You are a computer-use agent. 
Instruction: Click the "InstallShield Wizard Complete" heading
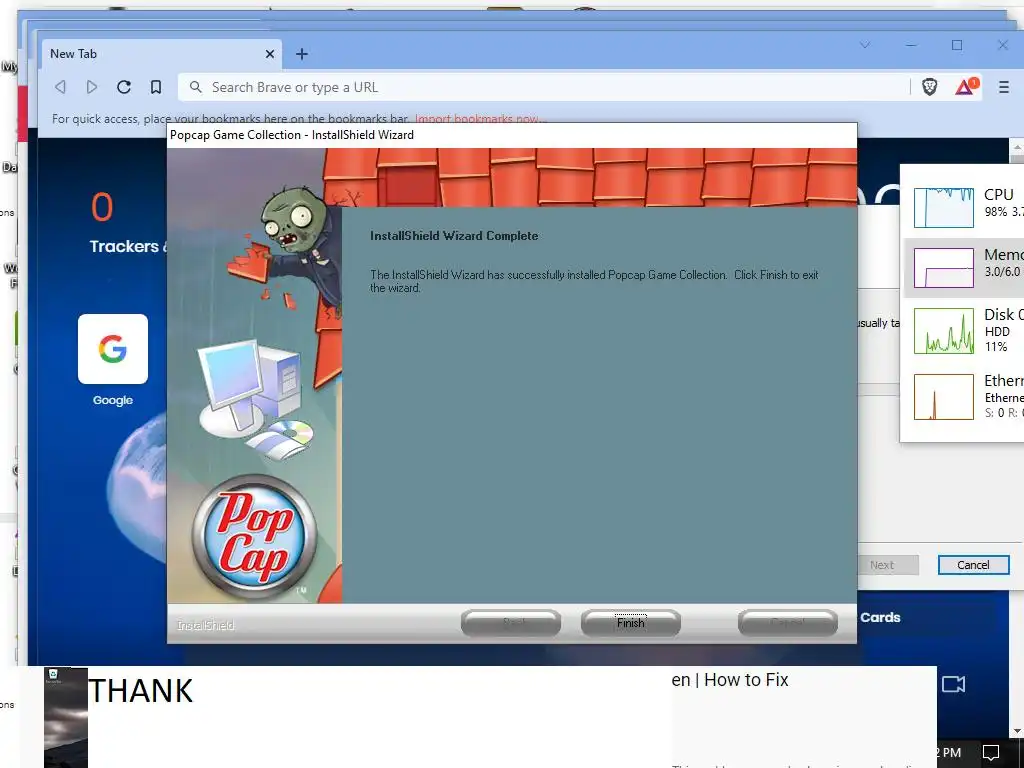454,236
